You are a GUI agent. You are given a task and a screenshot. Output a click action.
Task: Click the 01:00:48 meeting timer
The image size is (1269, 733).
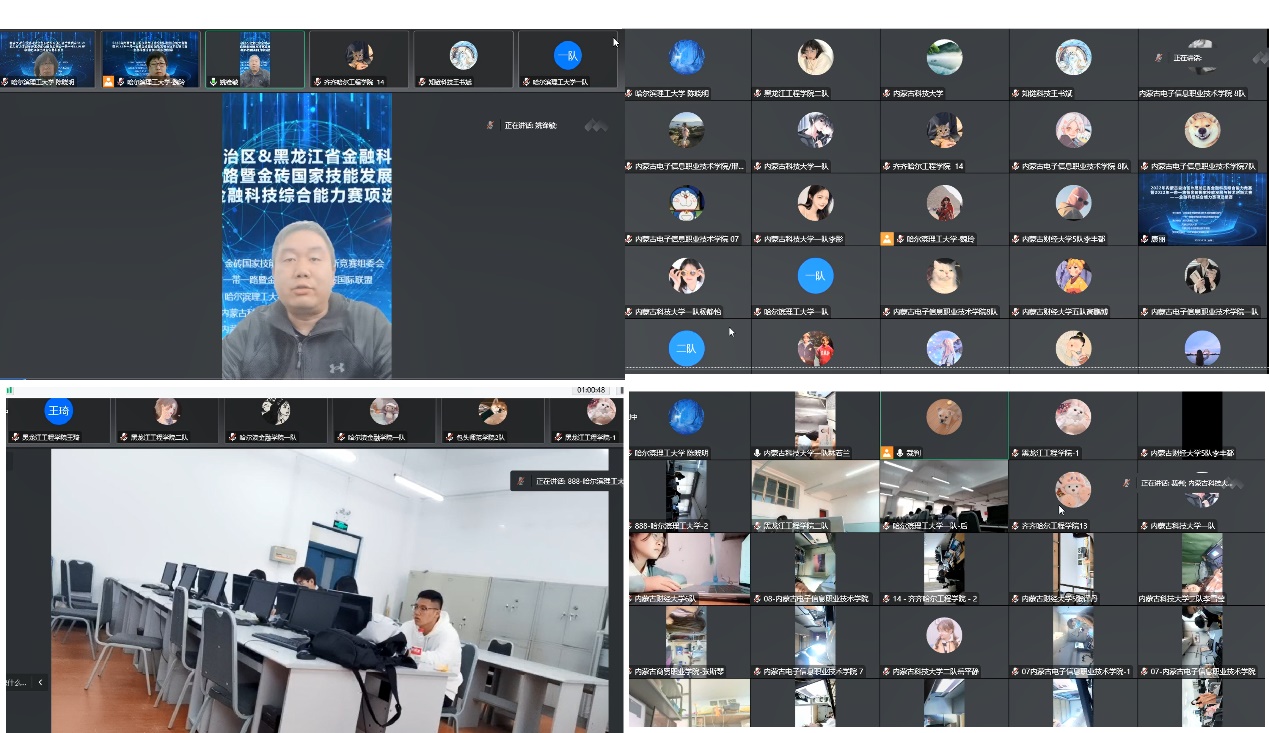coord(590,390)
